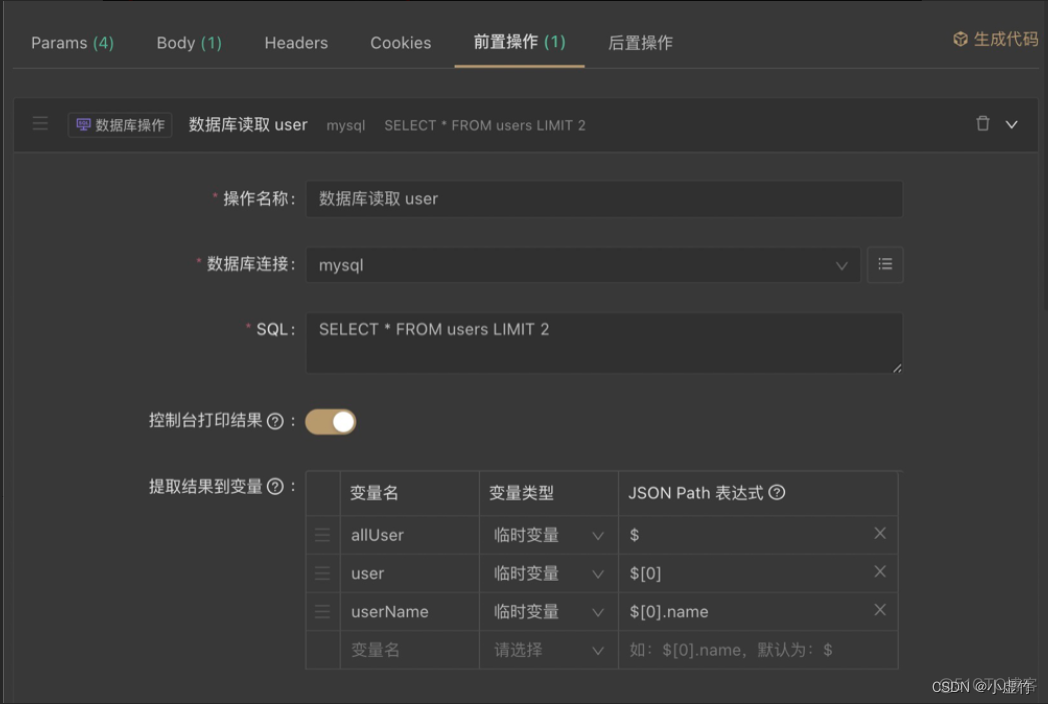Collapse the 数据库读取 user step with the chevron
The height and width of the screenshot is (704, 1048).
(1011, 125)
